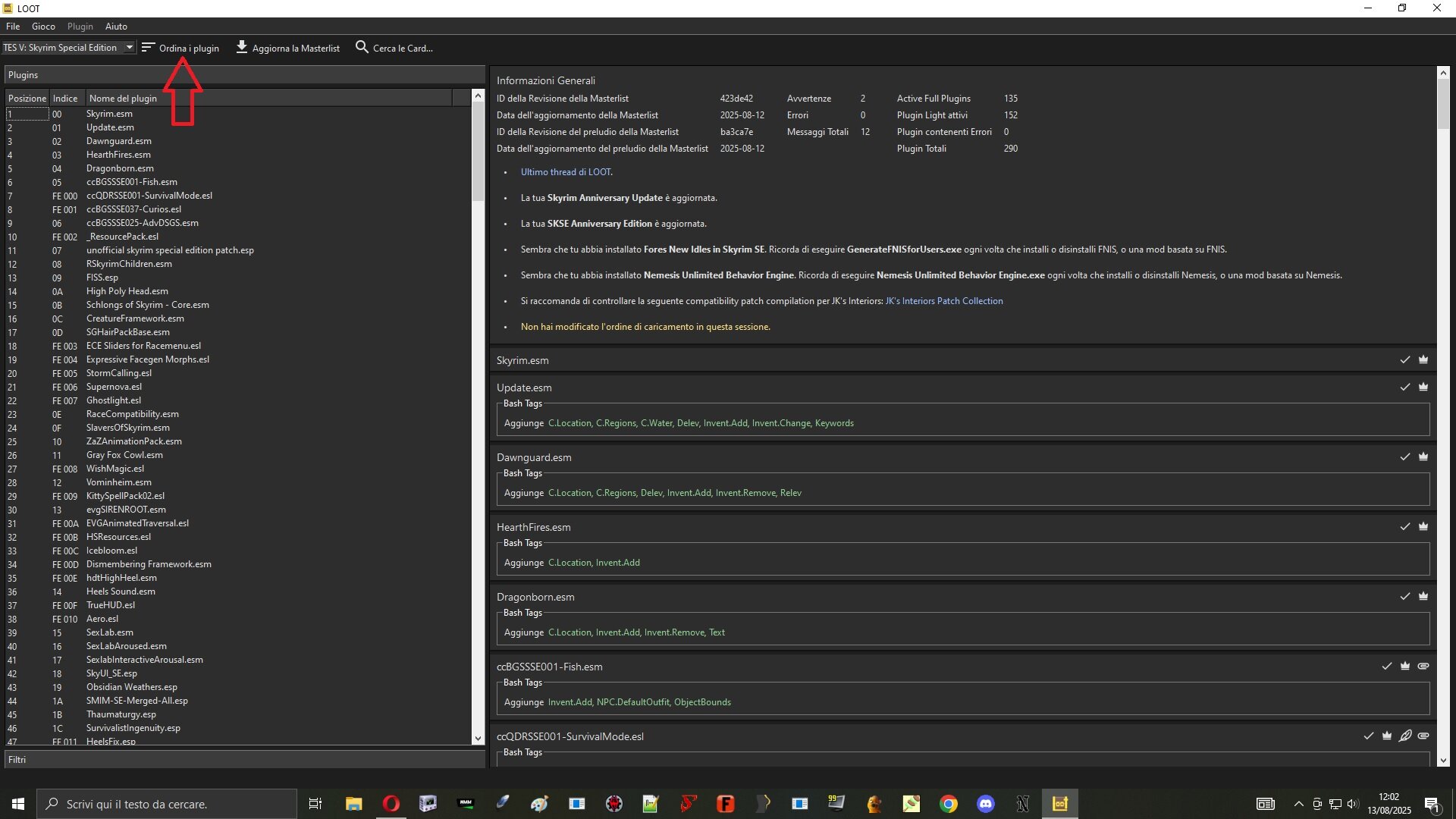Screen dimensions: 1456x819
Task: Click the master crown icon on Dawnguard.esm card
Action: click(1423, 457)
